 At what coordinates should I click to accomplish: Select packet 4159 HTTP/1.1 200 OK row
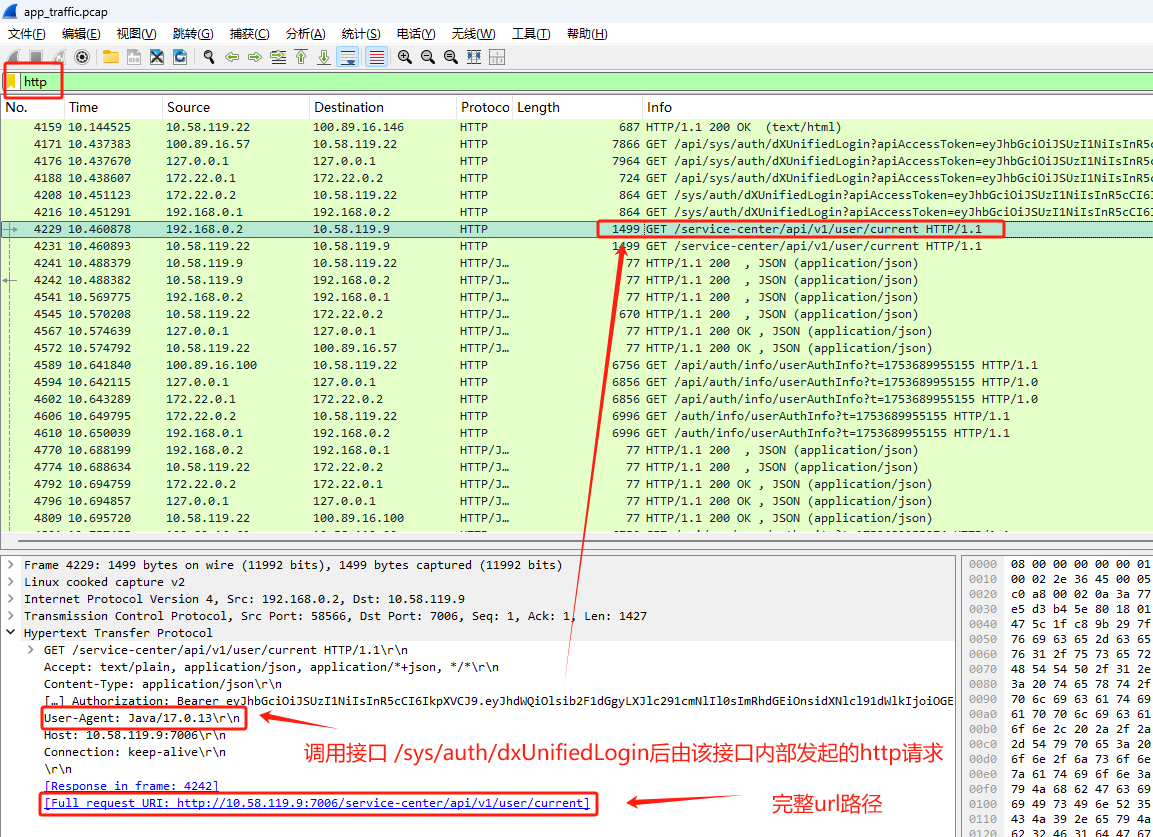tap(576, 127)
